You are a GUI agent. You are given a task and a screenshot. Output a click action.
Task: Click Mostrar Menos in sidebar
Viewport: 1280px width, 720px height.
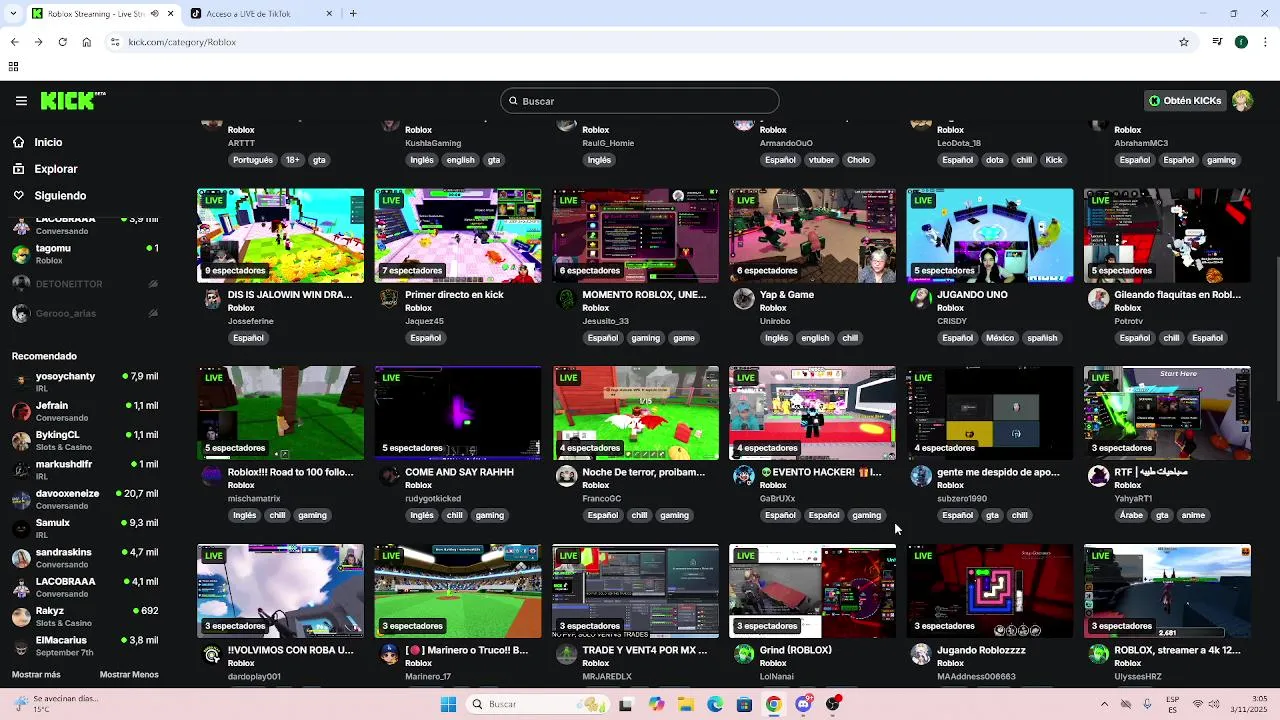(x=129, y=675)
